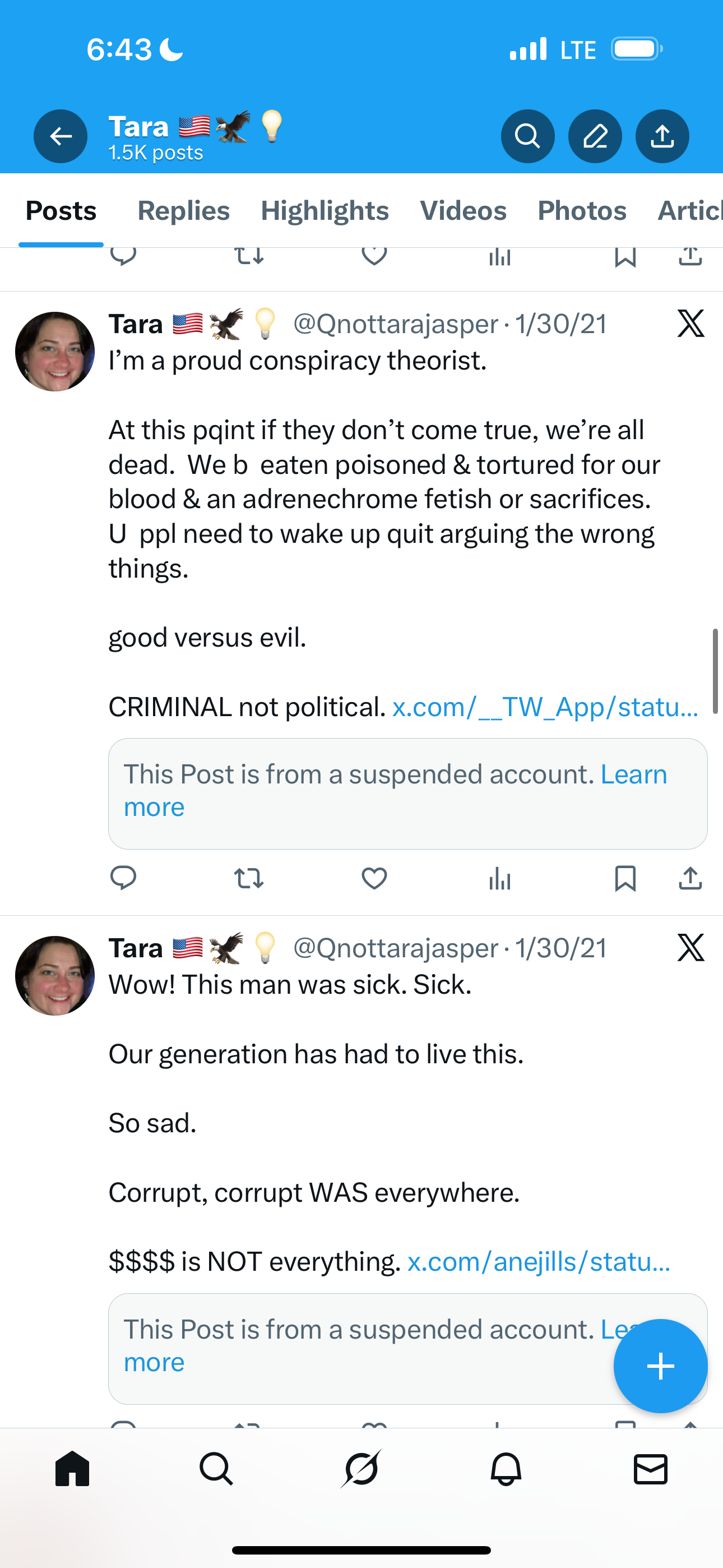Like the proud conspiracy theorist post

[374, 878]
